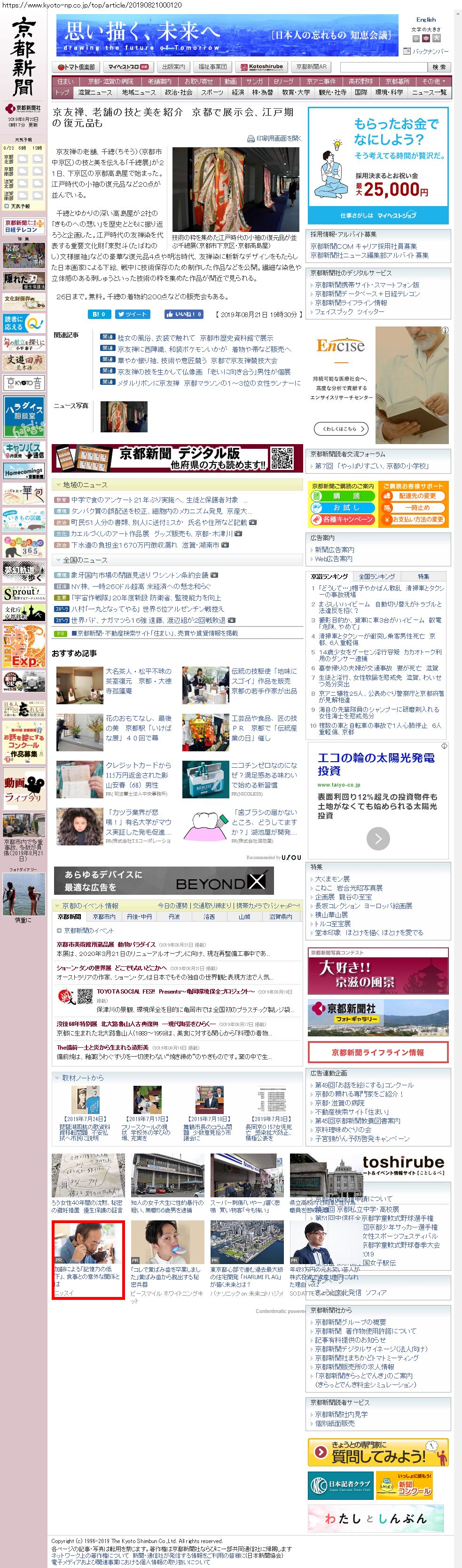Select the ニュース一覧 tab
The height and width of the screenshot is (1568, 462).
point(429,93)
